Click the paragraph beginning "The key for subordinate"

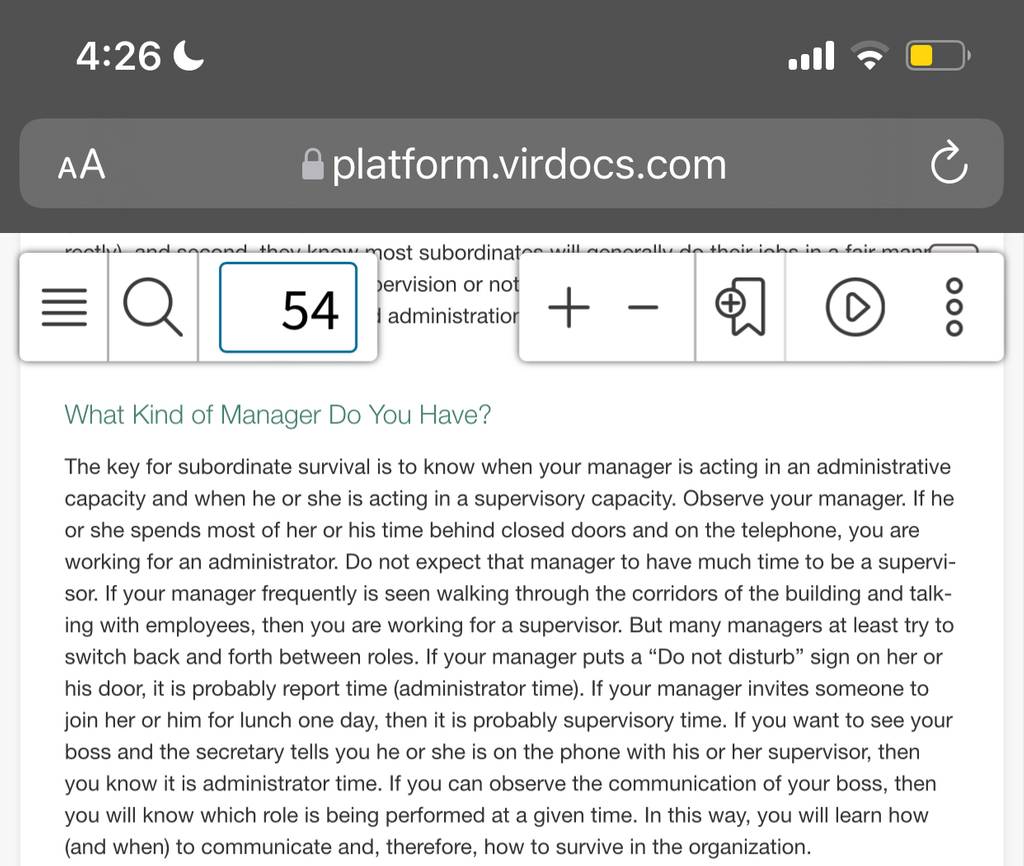pos(509,656)
